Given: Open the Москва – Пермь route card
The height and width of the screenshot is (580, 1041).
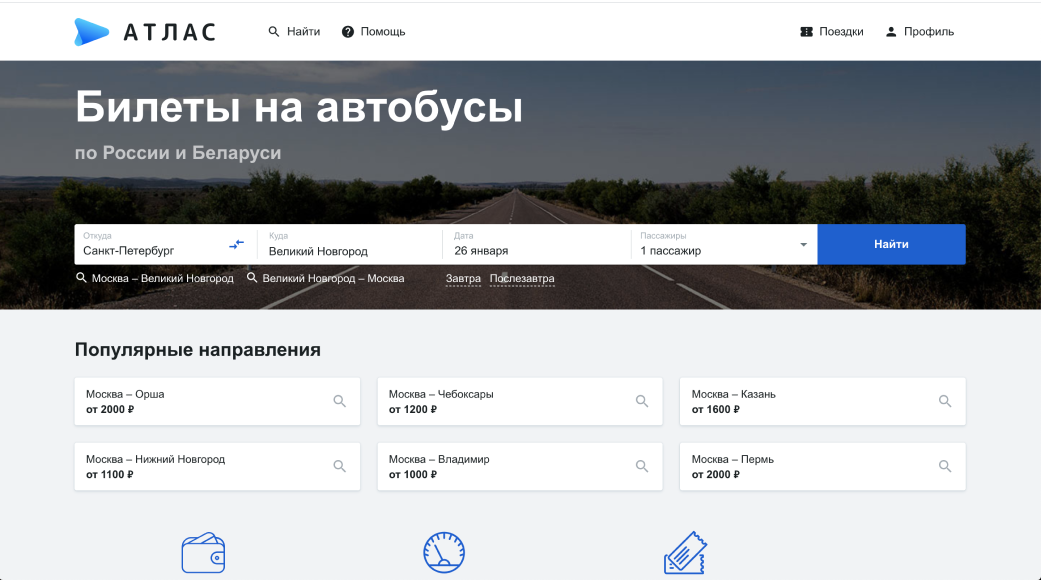Looking at the screenshot, I should pyautogui.click(x=823, y=467).
